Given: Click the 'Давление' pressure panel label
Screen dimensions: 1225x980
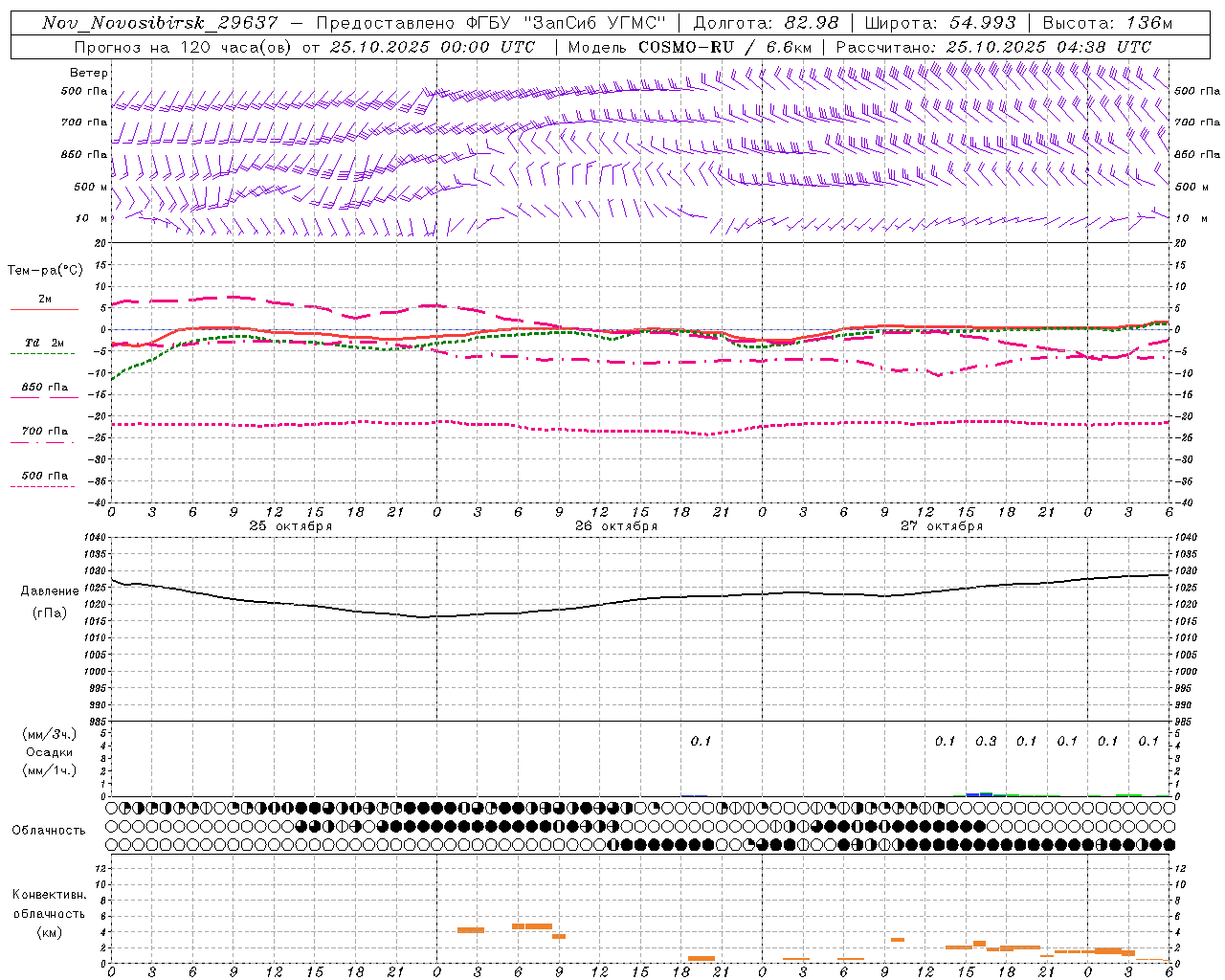Looking at the screenshot, I should point(50,591).
